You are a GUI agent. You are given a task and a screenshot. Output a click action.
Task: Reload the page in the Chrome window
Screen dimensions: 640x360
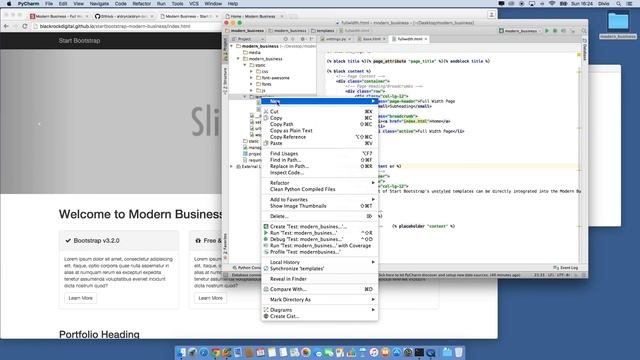click(25, 26)
